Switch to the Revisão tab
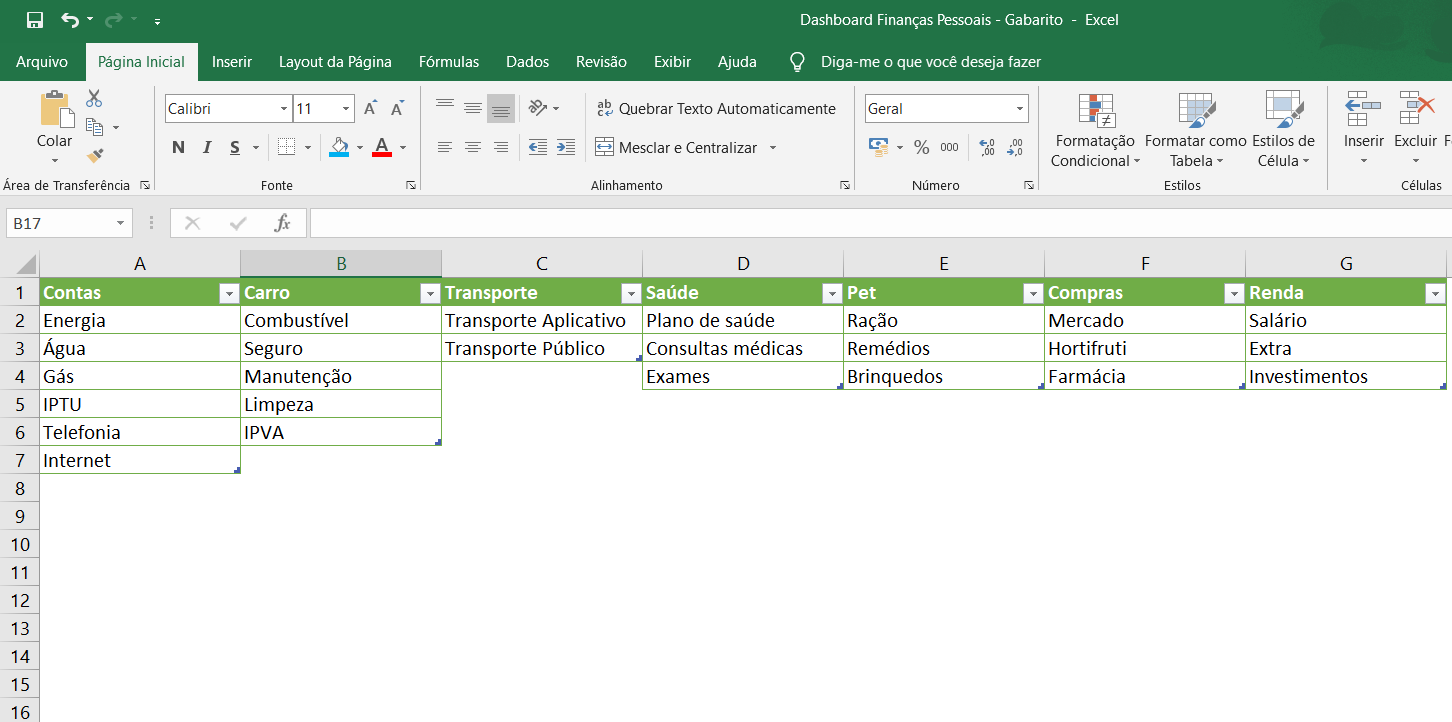The width and height of the screenshot is (1452, 722). [601, 62]
